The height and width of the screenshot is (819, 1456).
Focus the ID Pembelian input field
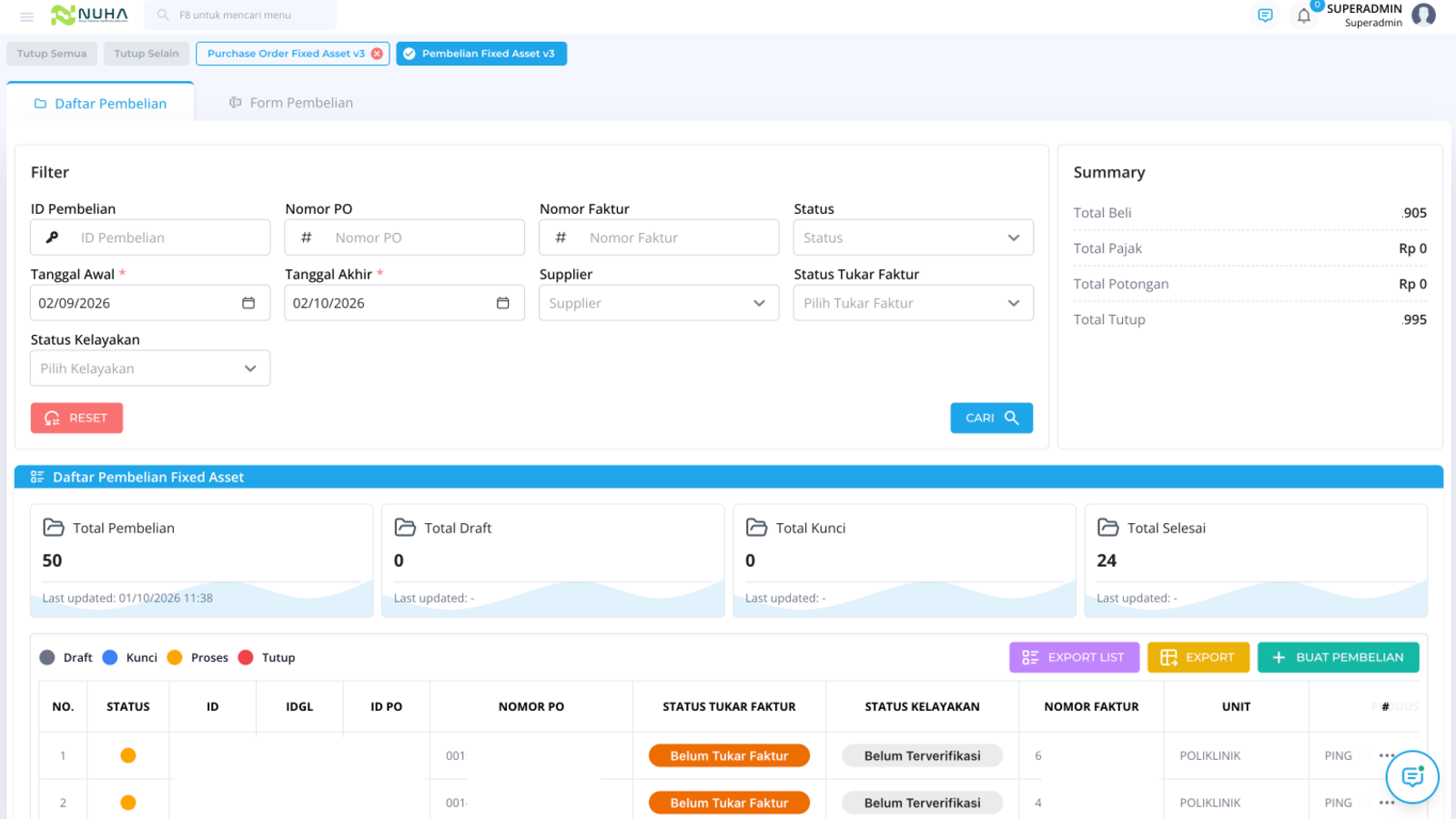pyautogui.click(x=150, y=238)
